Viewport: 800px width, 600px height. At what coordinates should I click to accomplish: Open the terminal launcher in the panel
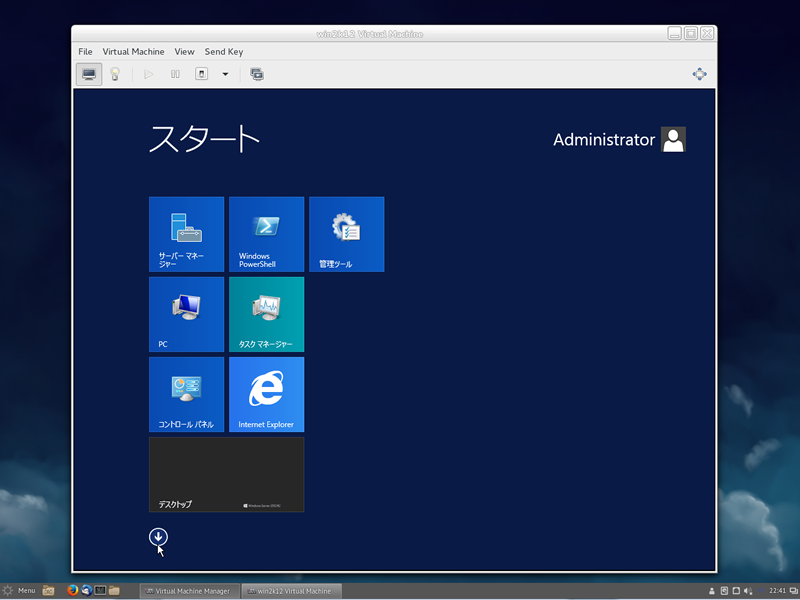pyautogui.click(x=100, y=590)
